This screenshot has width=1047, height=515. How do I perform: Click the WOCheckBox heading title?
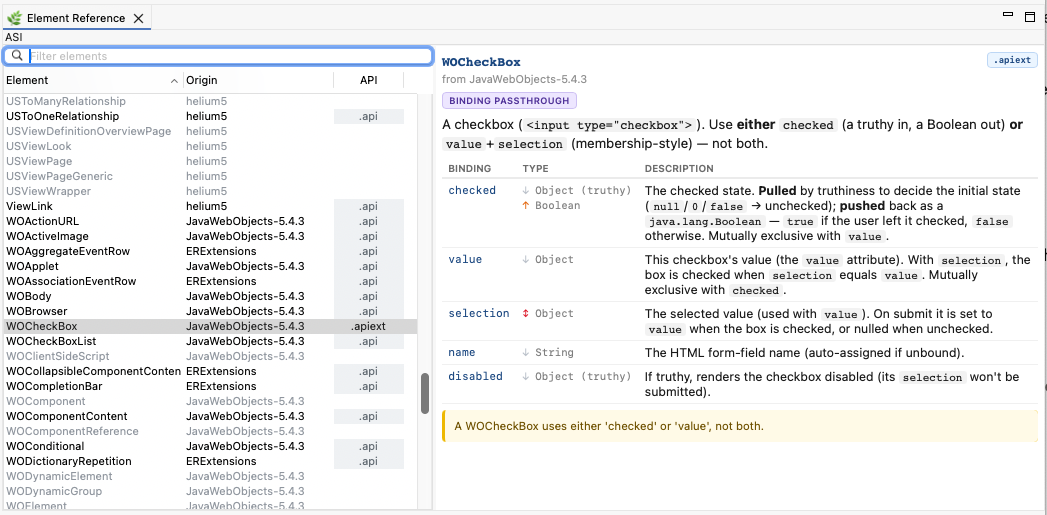[481, 62]
